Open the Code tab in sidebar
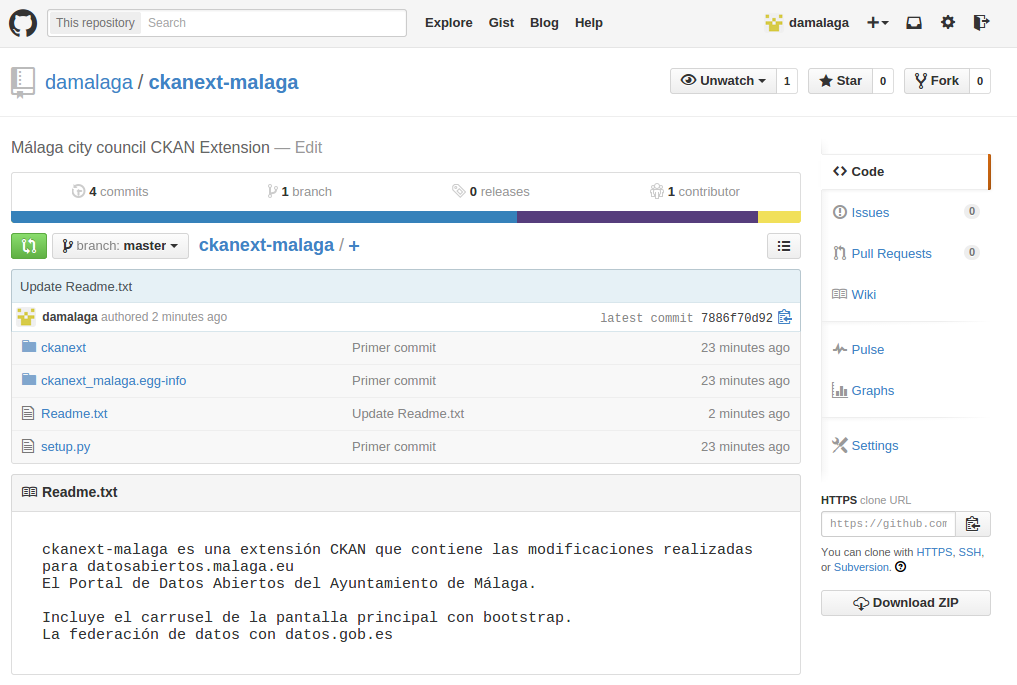The image size is (1017, 685). pos(905,172)
